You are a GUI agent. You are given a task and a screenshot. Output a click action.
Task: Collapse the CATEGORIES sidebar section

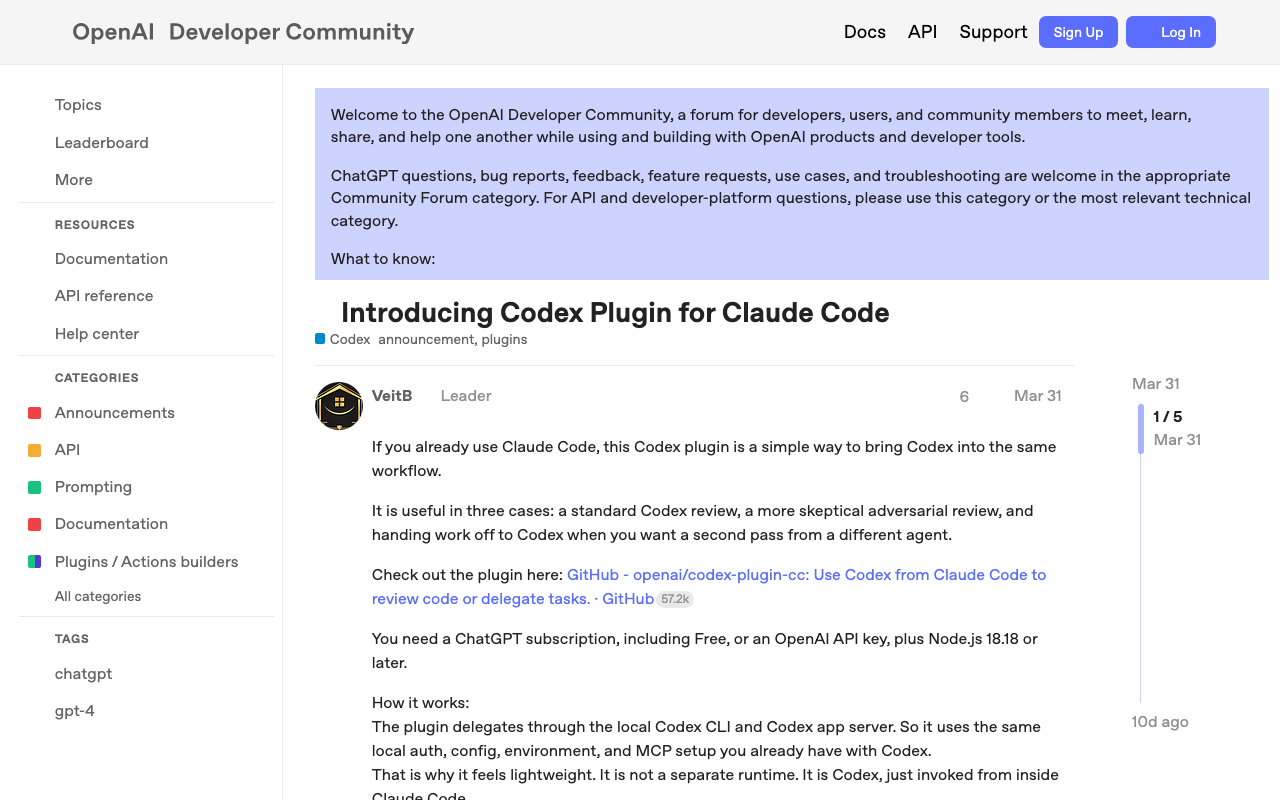coord(97,378)
